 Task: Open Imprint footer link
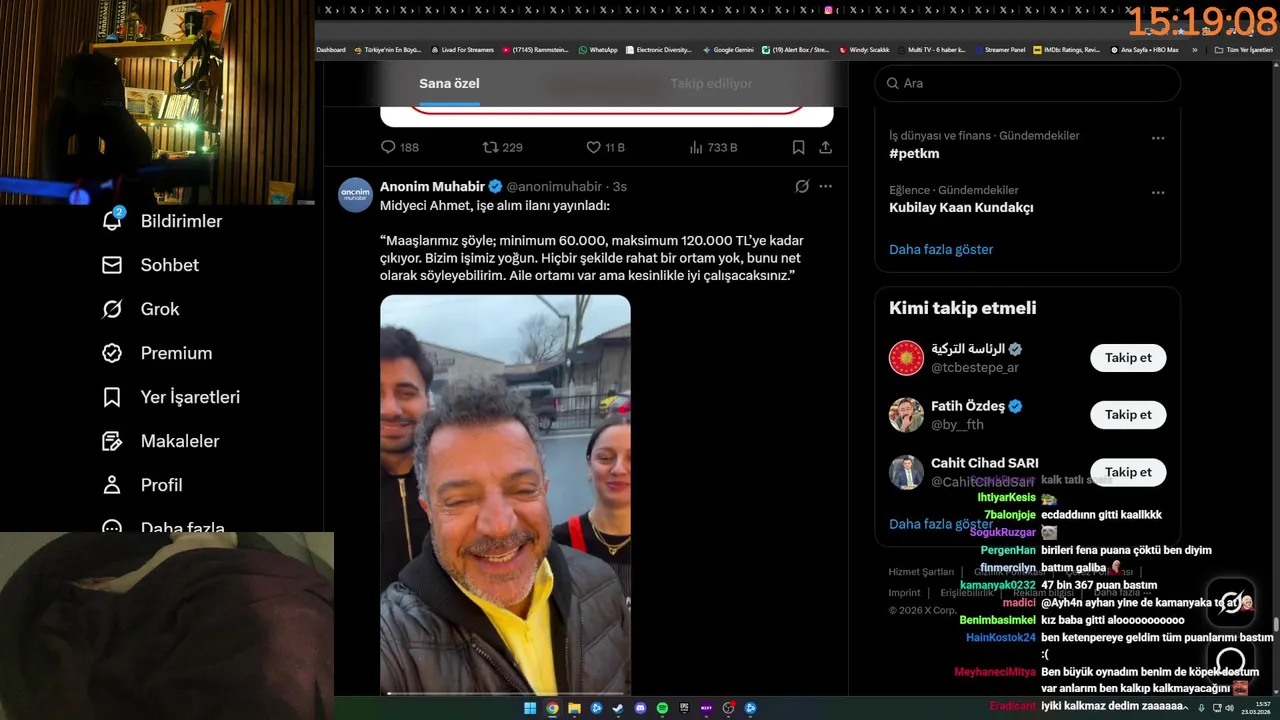pyautogui.click(x=904, y=593)
